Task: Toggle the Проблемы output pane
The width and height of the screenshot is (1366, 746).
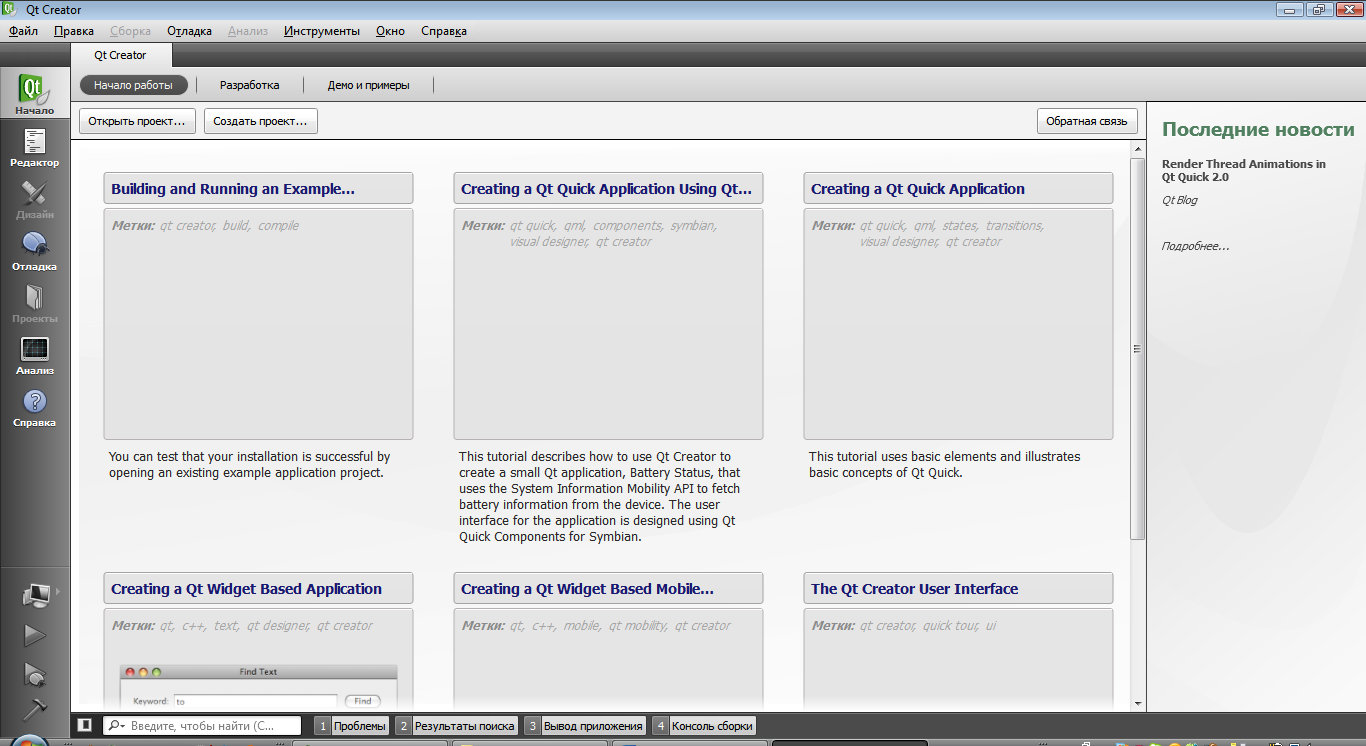Action: point(351,726)
